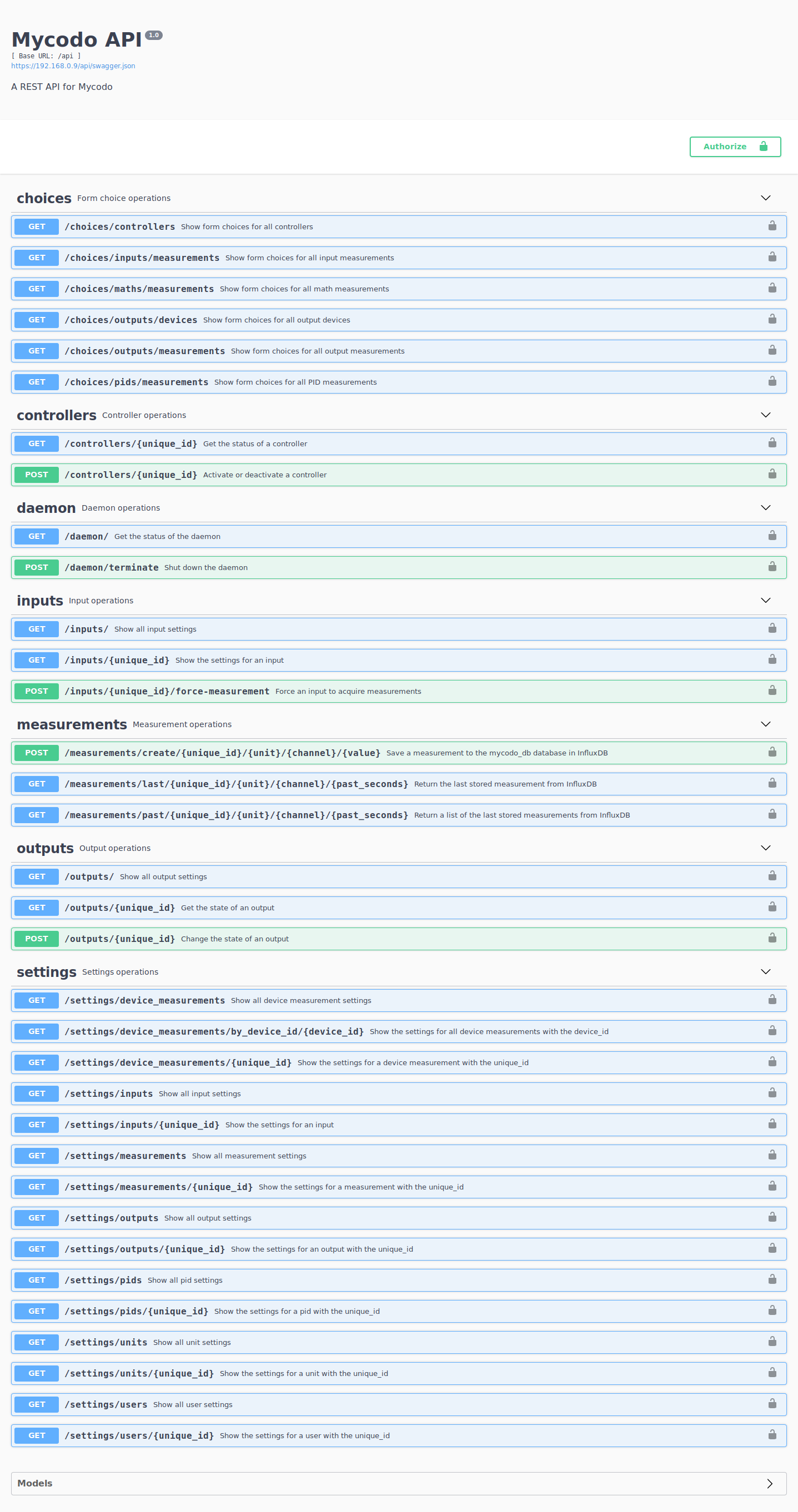
Task: Click lock icon on /settings/pids row
Action: coord(771,1279)
